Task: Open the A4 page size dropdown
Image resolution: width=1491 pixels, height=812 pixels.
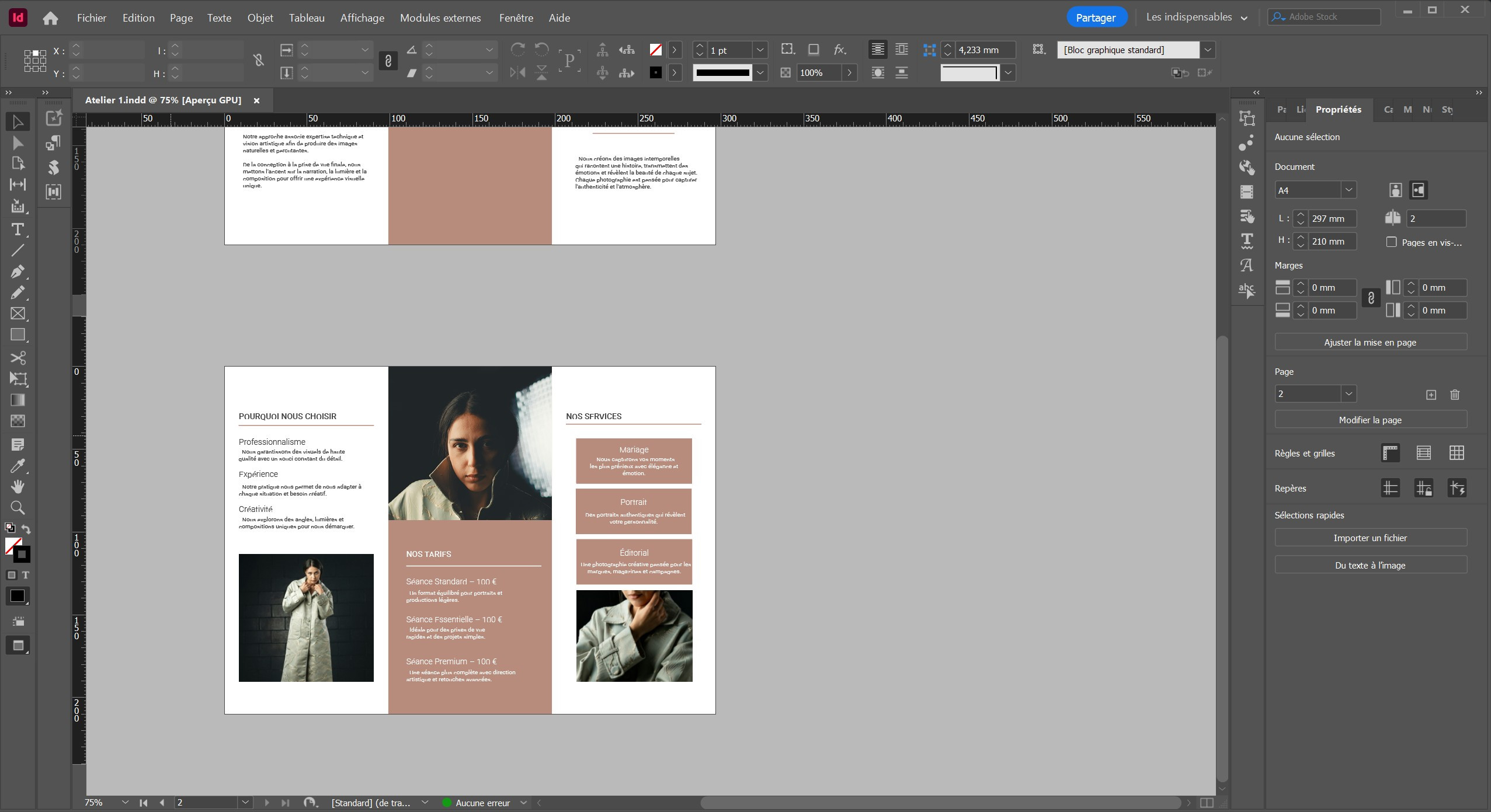Action: click(1315, 190)
